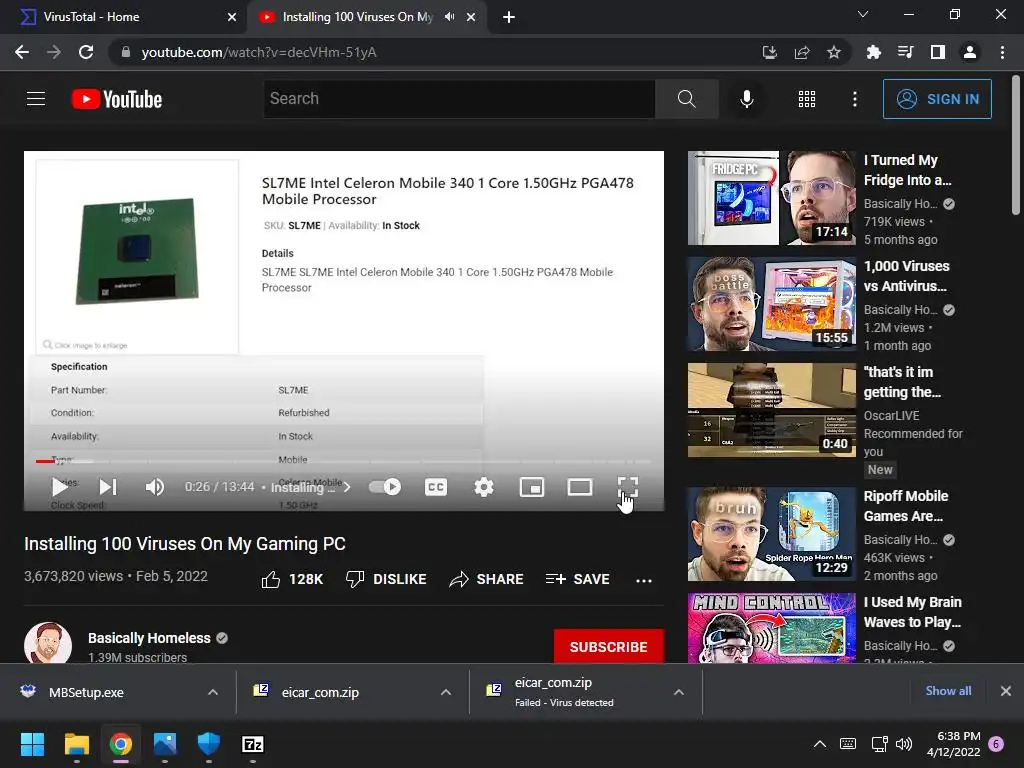Subscribe to Basically Homeless
Viewport: 1024px width, 768px height.
click(x=609, y=647)
